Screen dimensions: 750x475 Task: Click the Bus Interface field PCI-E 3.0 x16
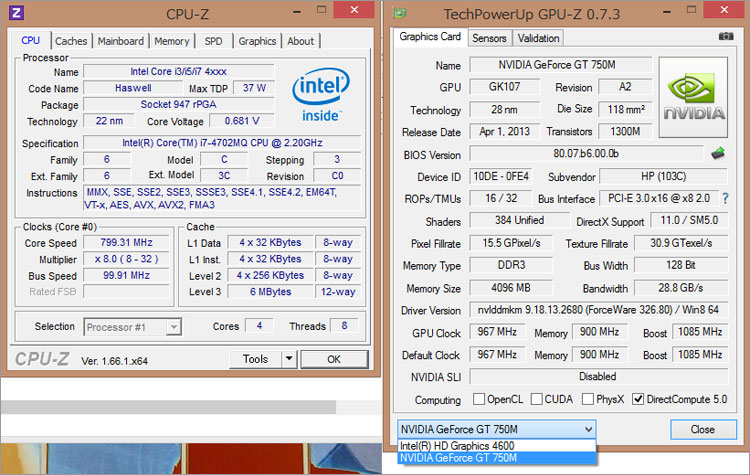click(x=659, y=199)
